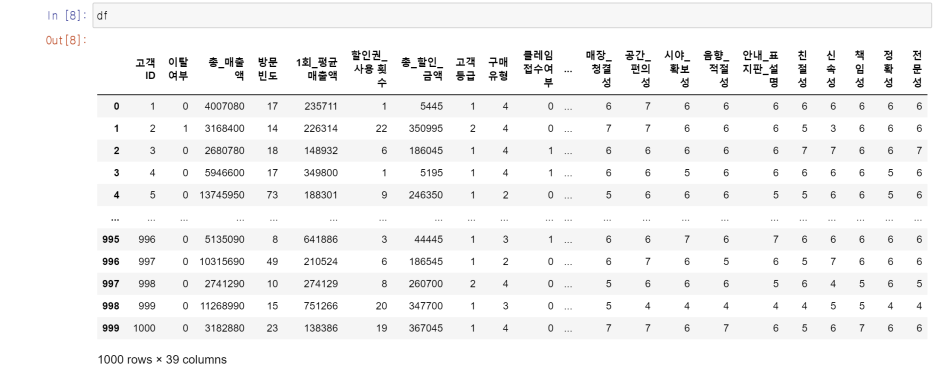Click the 친절성 column header

pos(802,70)
